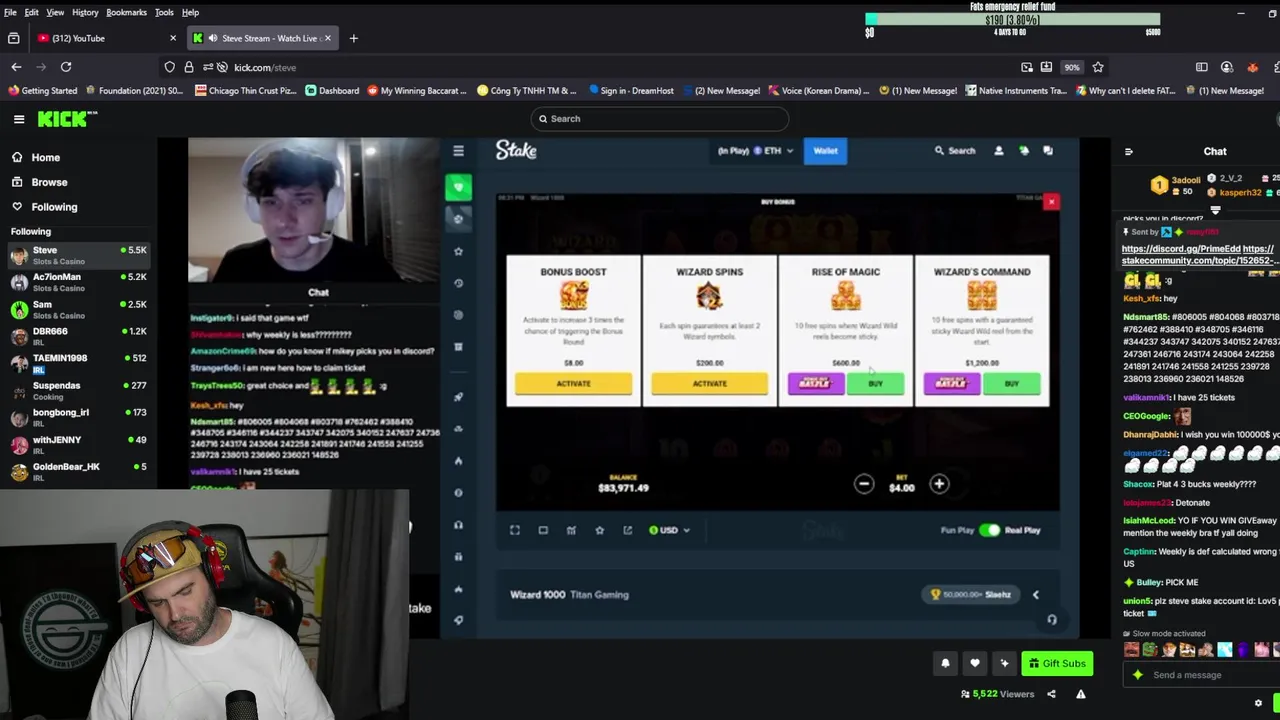Buy the Wizard's Command bonus

pos(1011,384)
